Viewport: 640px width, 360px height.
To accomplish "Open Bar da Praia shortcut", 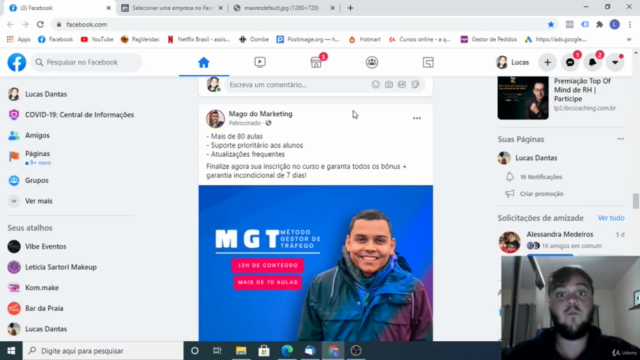I will 44,308.
